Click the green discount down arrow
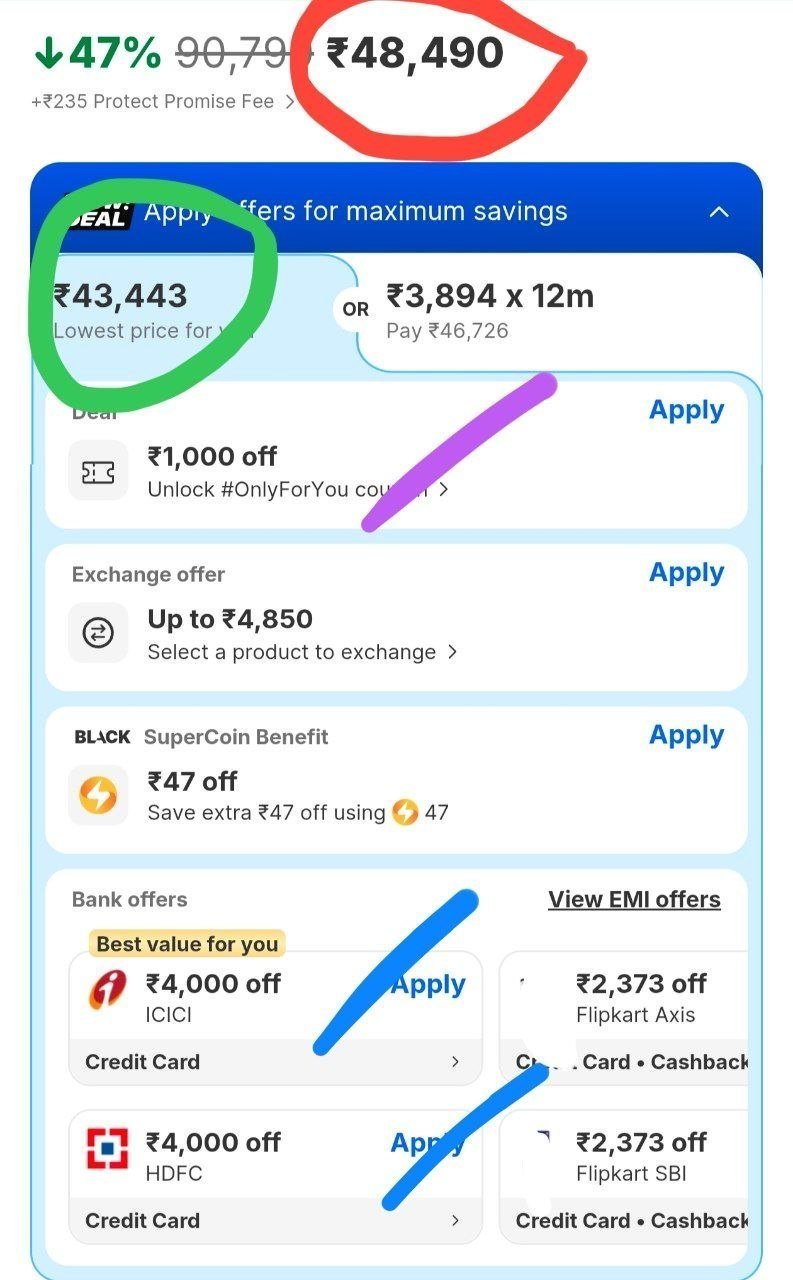Image resolution: width=793 pixels, height=1280 pixels. pos(48,54)
